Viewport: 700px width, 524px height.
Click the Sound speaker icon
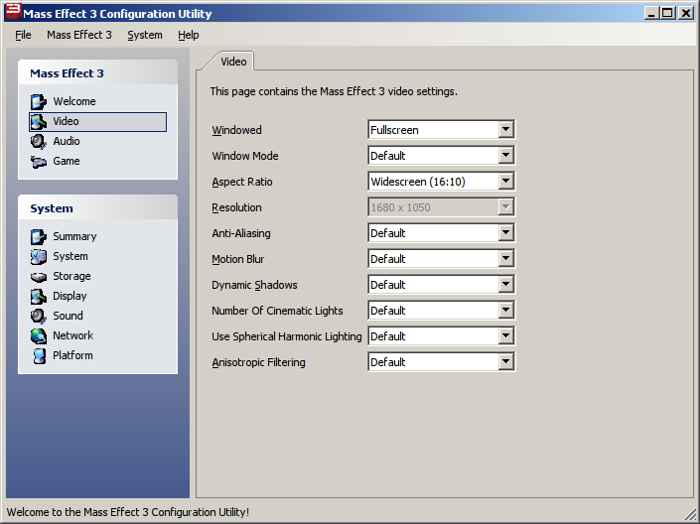click(x=38, y=316)
